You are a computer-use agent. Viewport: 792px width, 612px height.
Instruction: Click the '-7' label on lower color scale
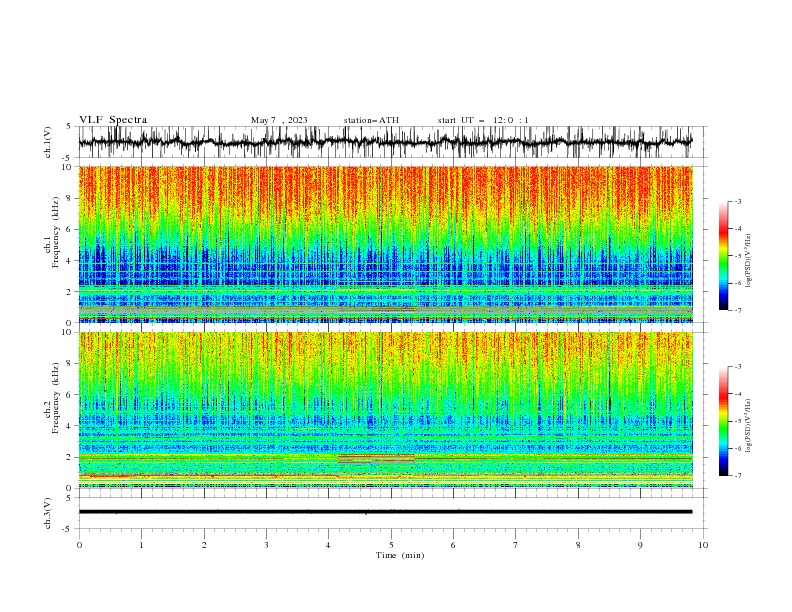738,476
